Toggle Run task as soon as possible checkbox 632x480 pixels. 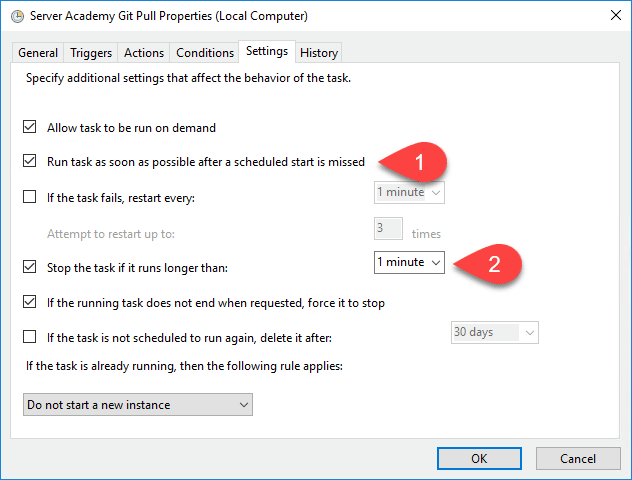point(29,161)
